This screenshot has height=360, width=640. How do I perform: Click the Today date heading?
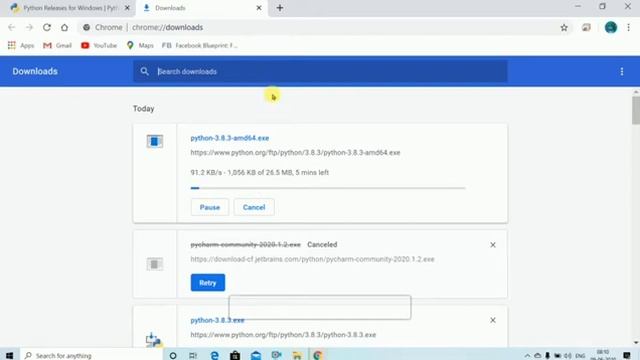143,109
